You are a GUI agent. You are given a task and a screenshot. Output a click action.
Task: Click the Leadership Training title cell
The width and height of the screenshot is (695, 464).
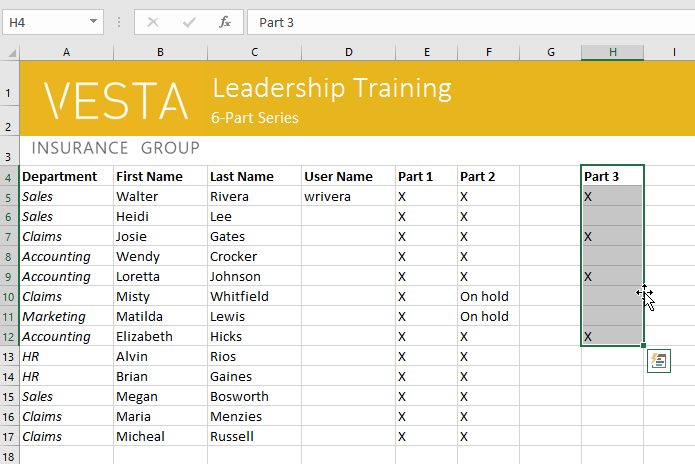330,88
